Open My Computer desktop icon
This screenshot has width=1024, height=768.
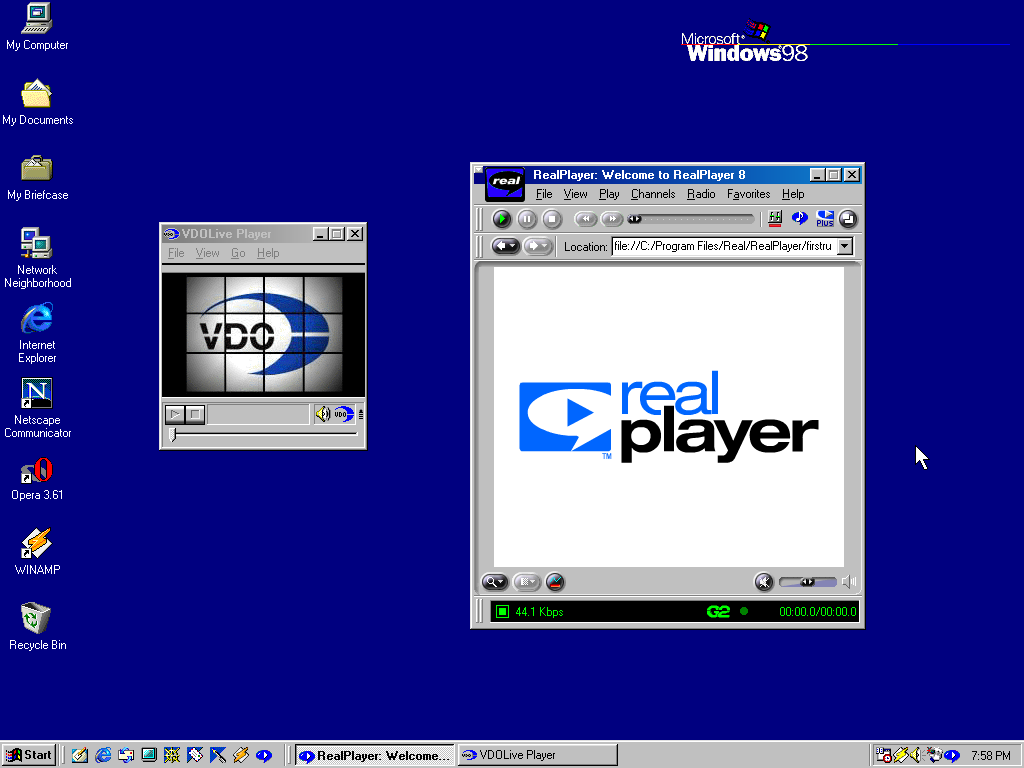click(x=37, y=27)
